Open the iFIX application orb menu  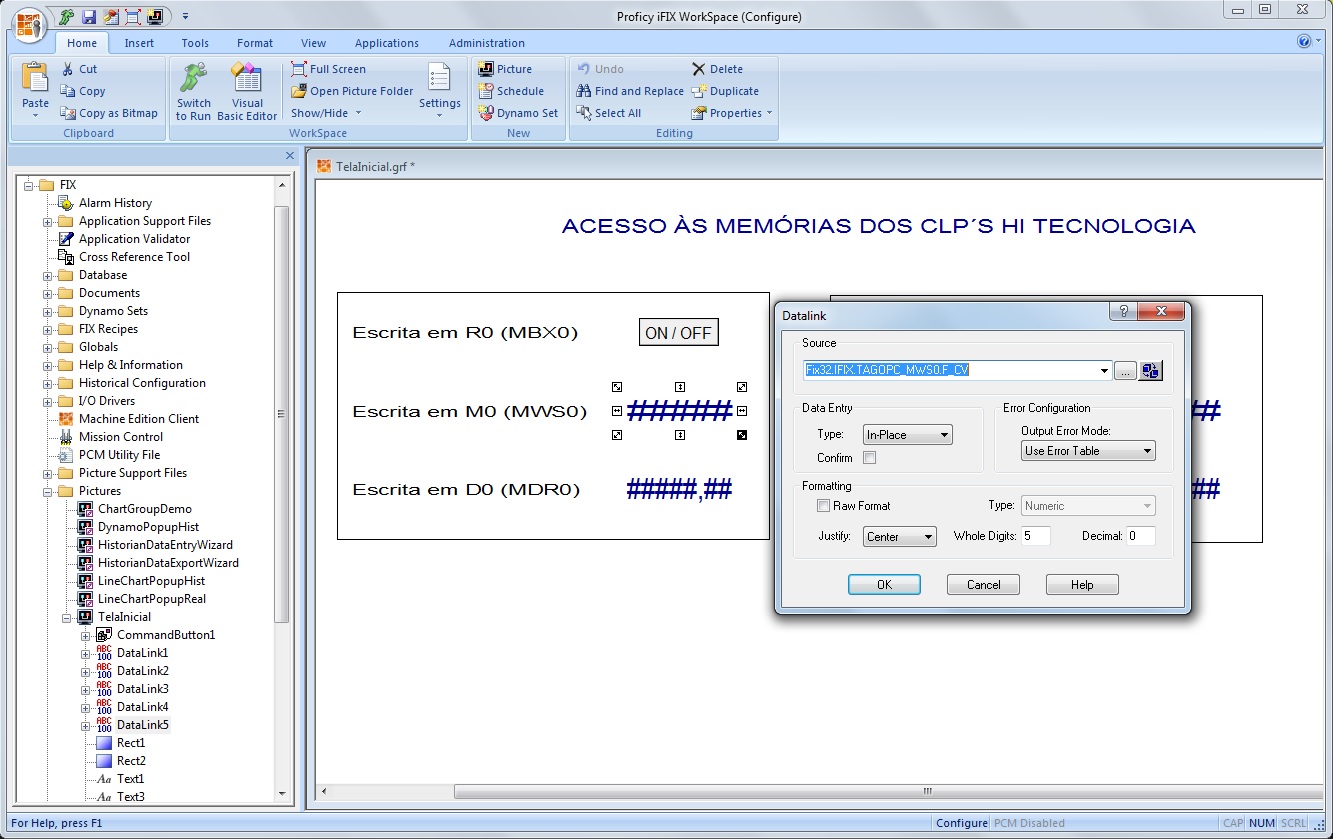coord(30,24)
